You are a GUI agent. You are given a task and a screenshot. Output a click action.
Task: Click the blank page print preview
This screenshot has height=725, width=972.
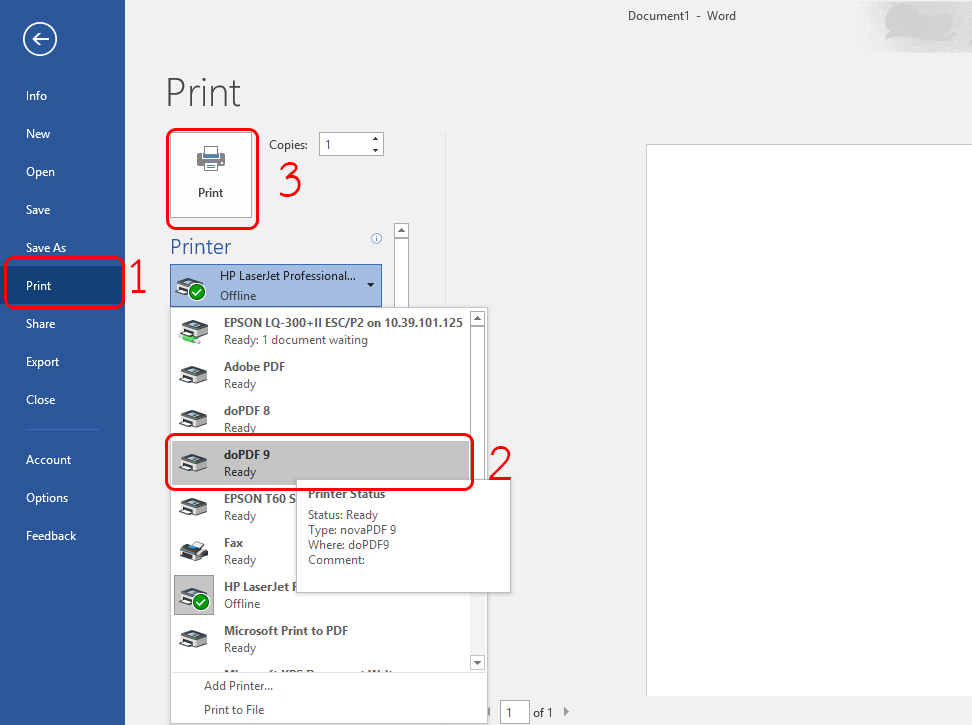pyautogui.click(x=809, y=420)
